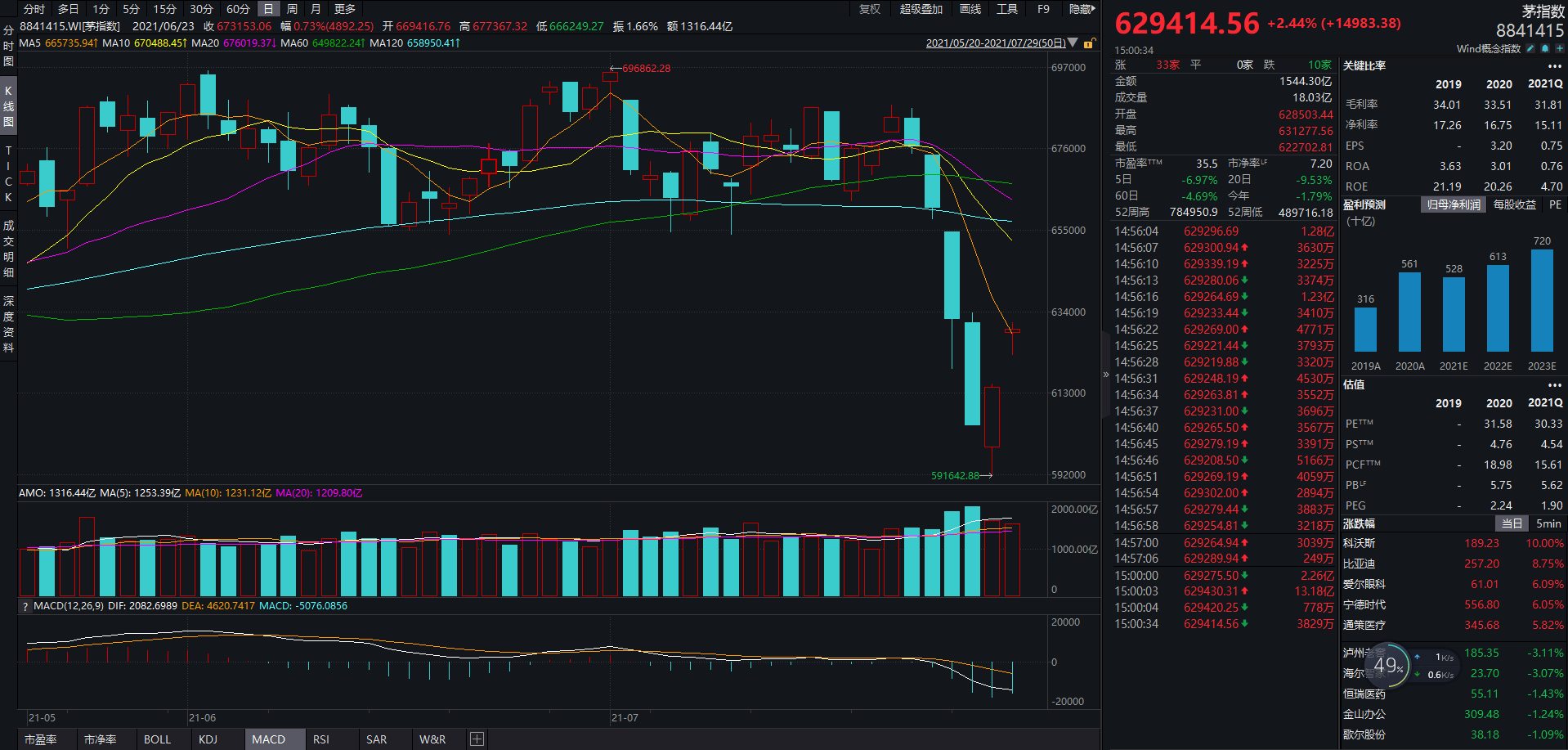Open the 歌尔股份 stock row

coord(1454,734)
